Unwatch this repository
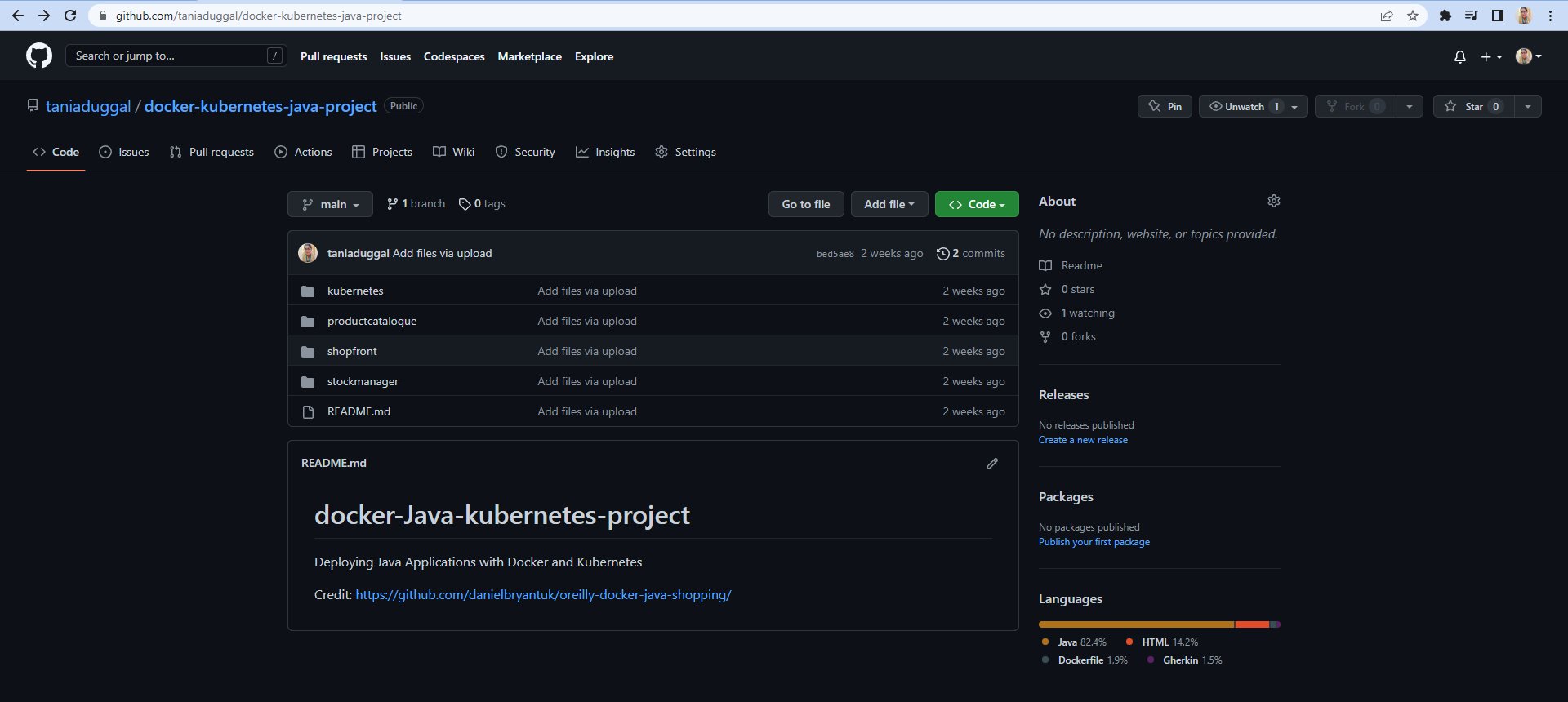Screen dimensions: 1568x702 click(x=1243, y=106)
